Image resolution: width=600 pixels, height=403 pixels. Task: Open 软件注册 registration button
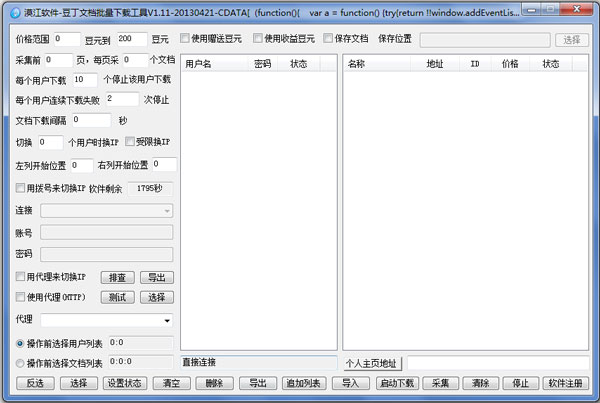click(x=566, y=383)
